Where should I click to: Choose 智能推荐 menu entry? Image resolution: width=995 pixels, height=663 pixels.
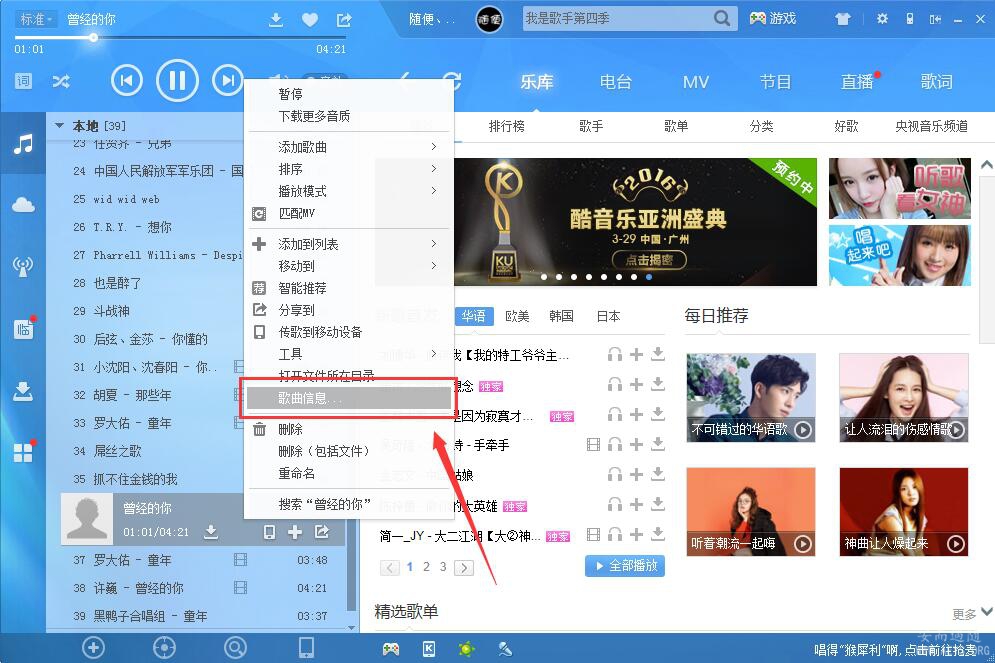coord(349,288)
